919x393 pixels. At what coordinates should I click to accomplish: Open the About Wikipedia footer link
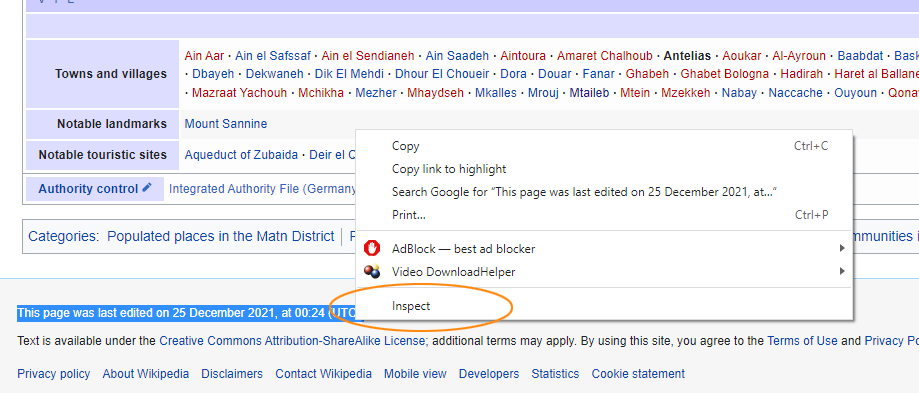[x=146, y=374]
